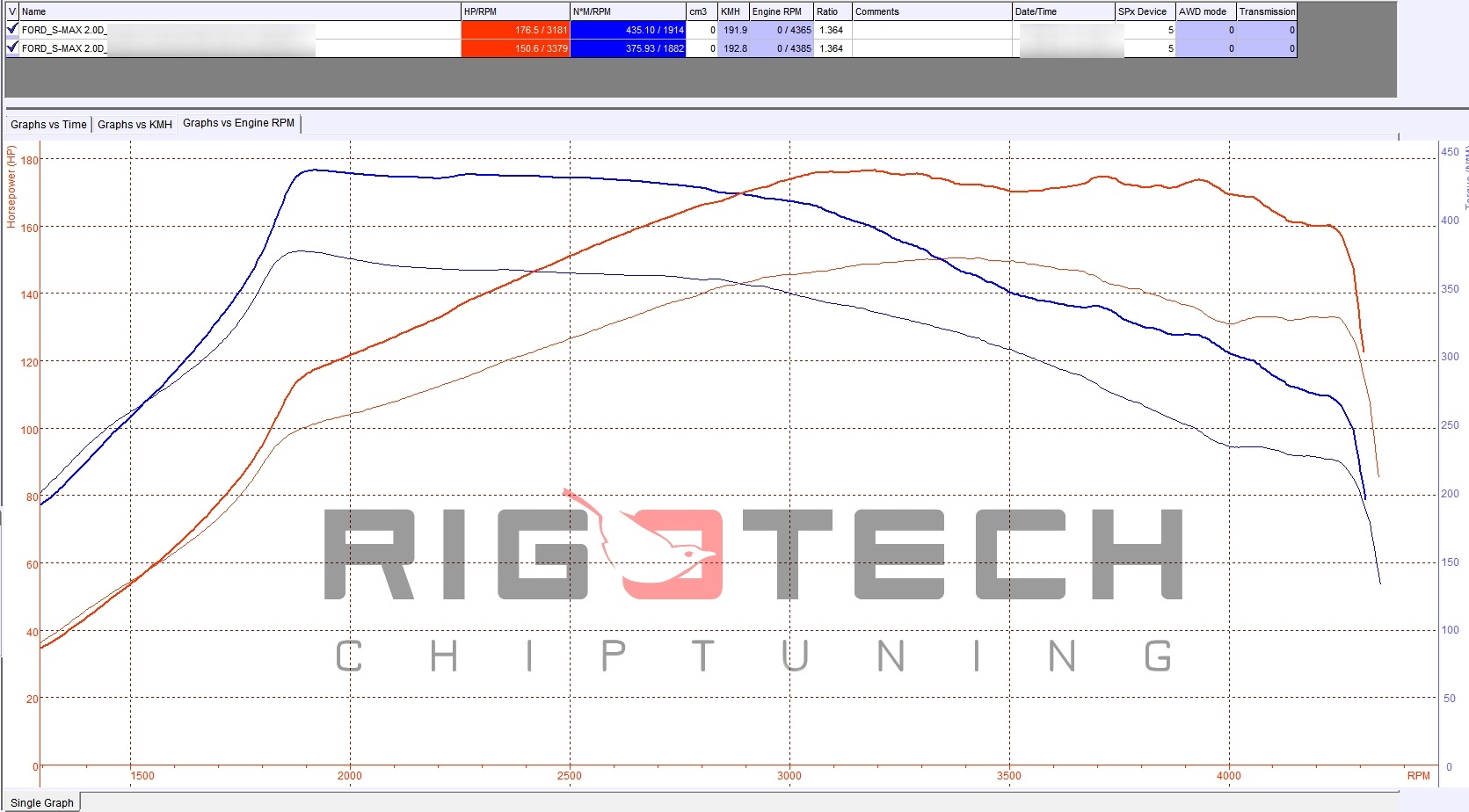Open the Single Graph tab
The image size is (1469, 812).
(42, 802)
